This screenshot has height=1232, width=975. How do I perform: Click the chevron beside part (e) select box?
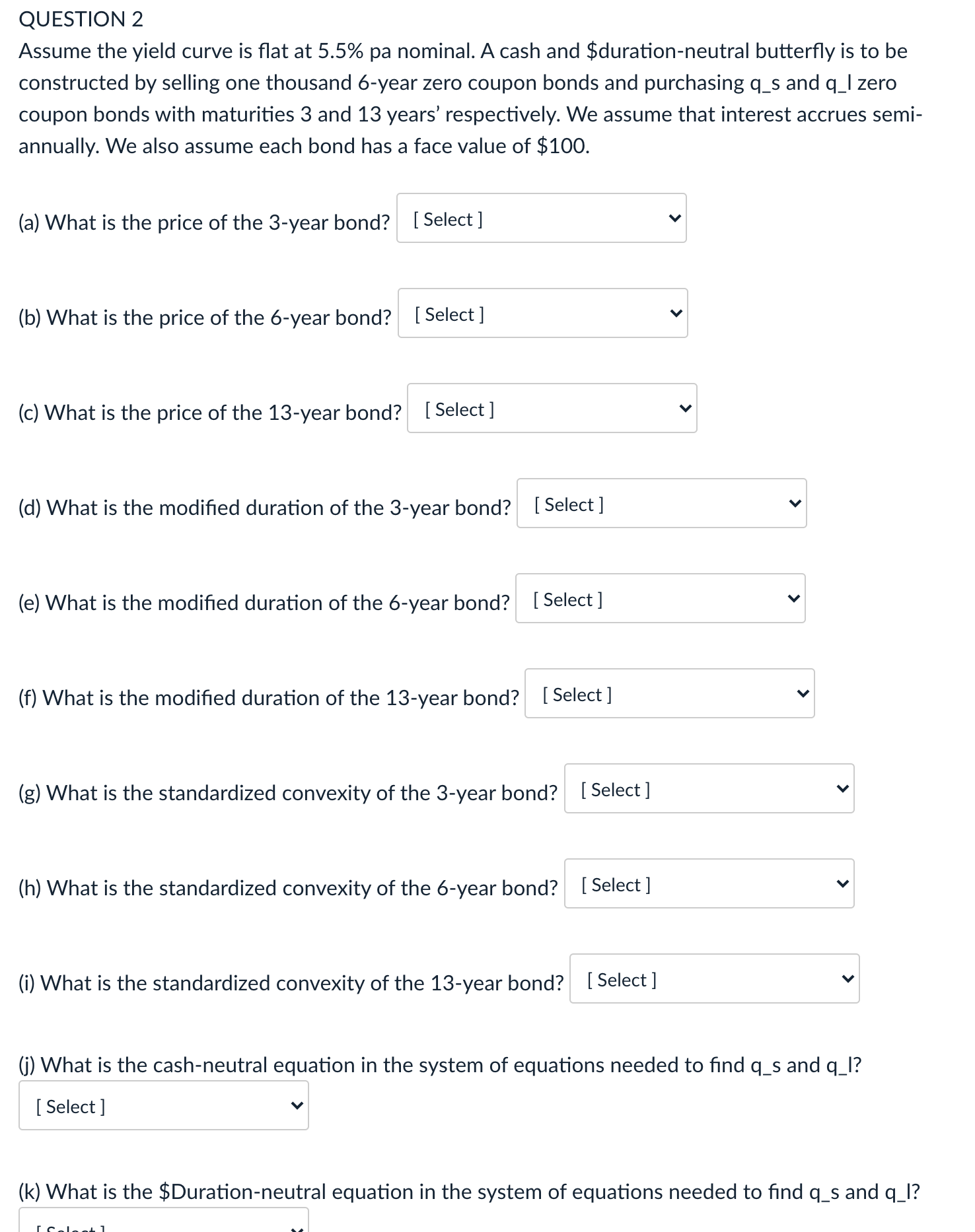coord(795,598)
